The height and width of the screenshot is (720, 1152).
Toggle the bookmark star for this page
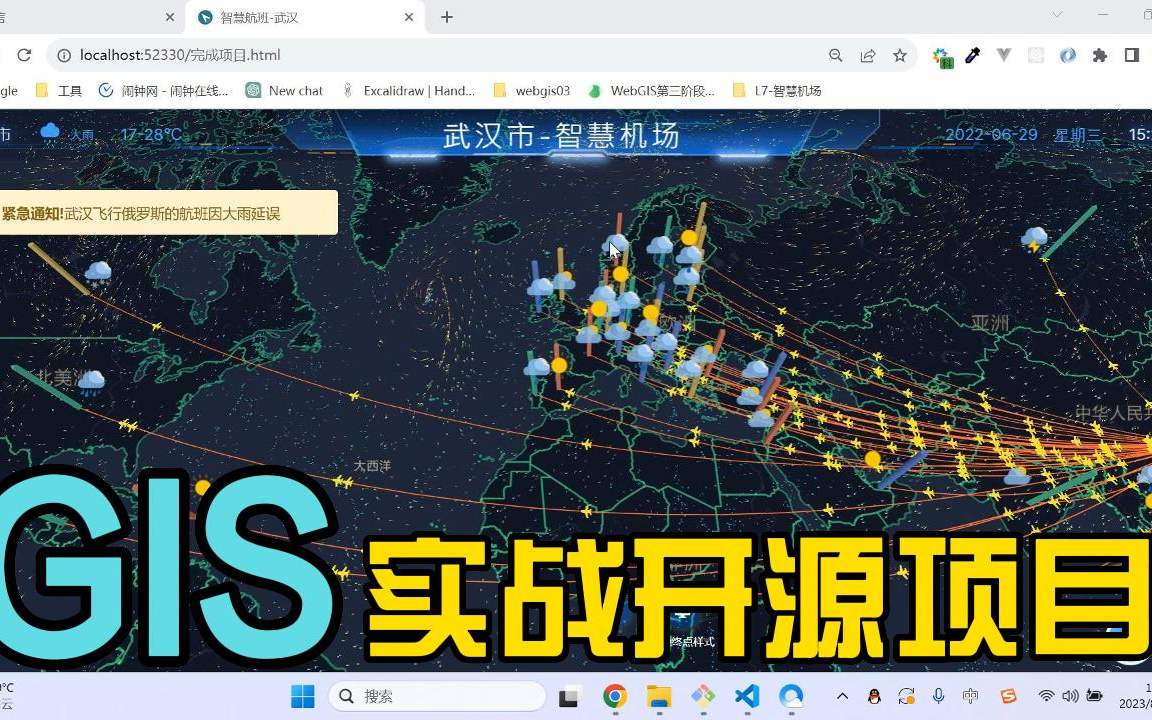[x=899, y=56]
